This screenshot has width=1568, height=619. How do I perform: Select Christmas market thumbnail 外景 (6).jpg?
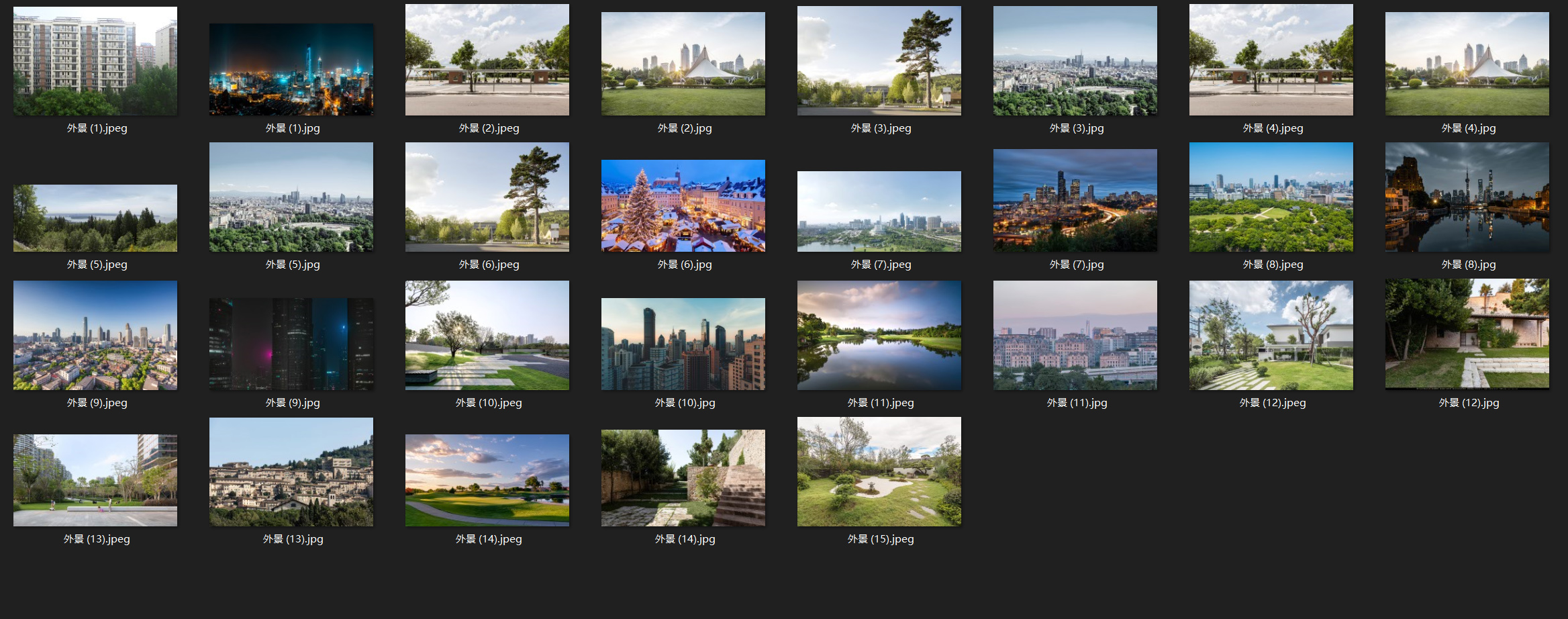pos(683,206)
